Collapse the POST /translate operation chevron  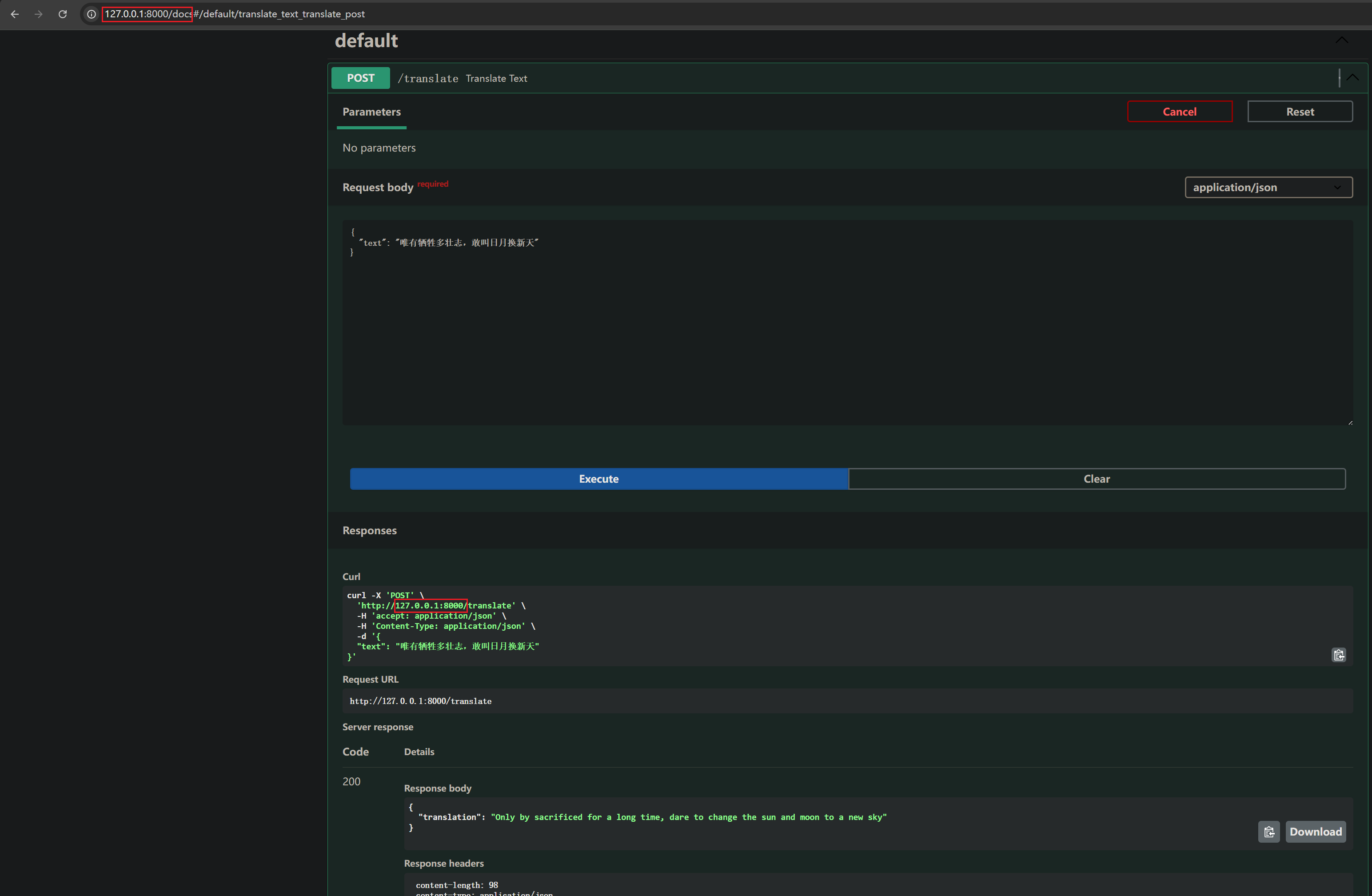click(x=1352, y=78)
